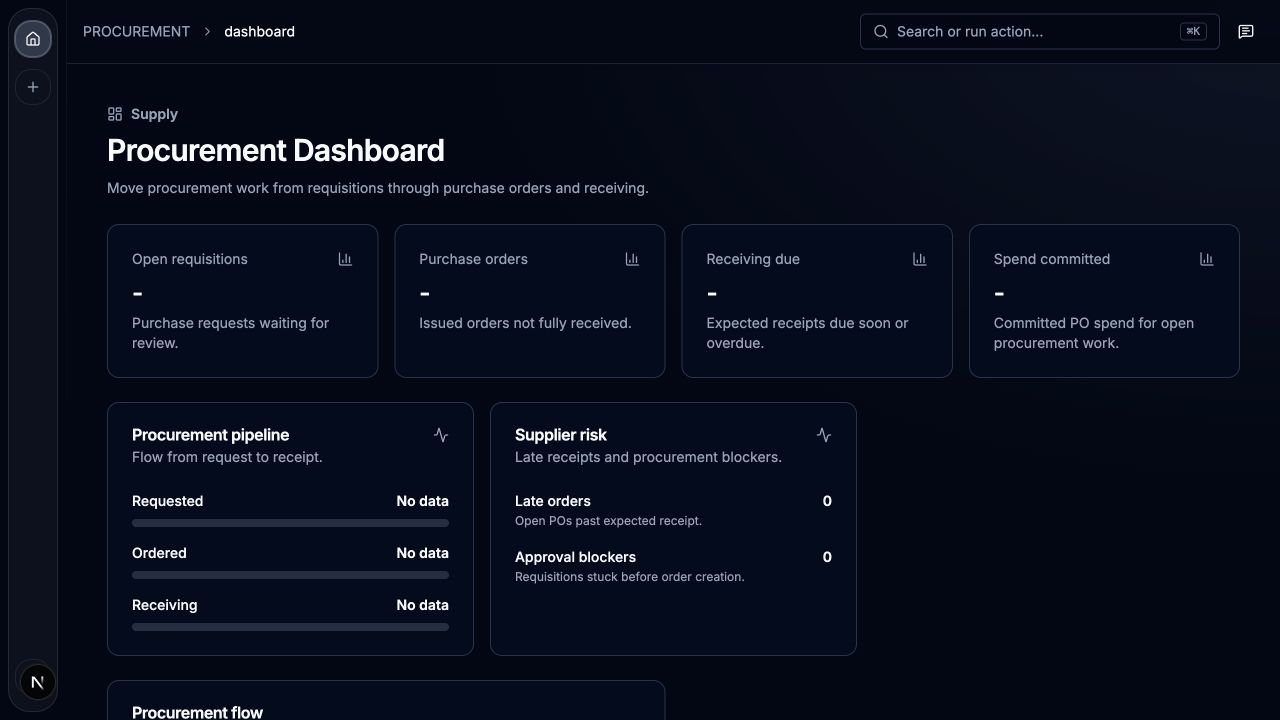Image resolution: width=1280 pixels, height=720 pixels.
Task: Click 'Purchase requests waiting for review.' text
Action: (230, 333)
